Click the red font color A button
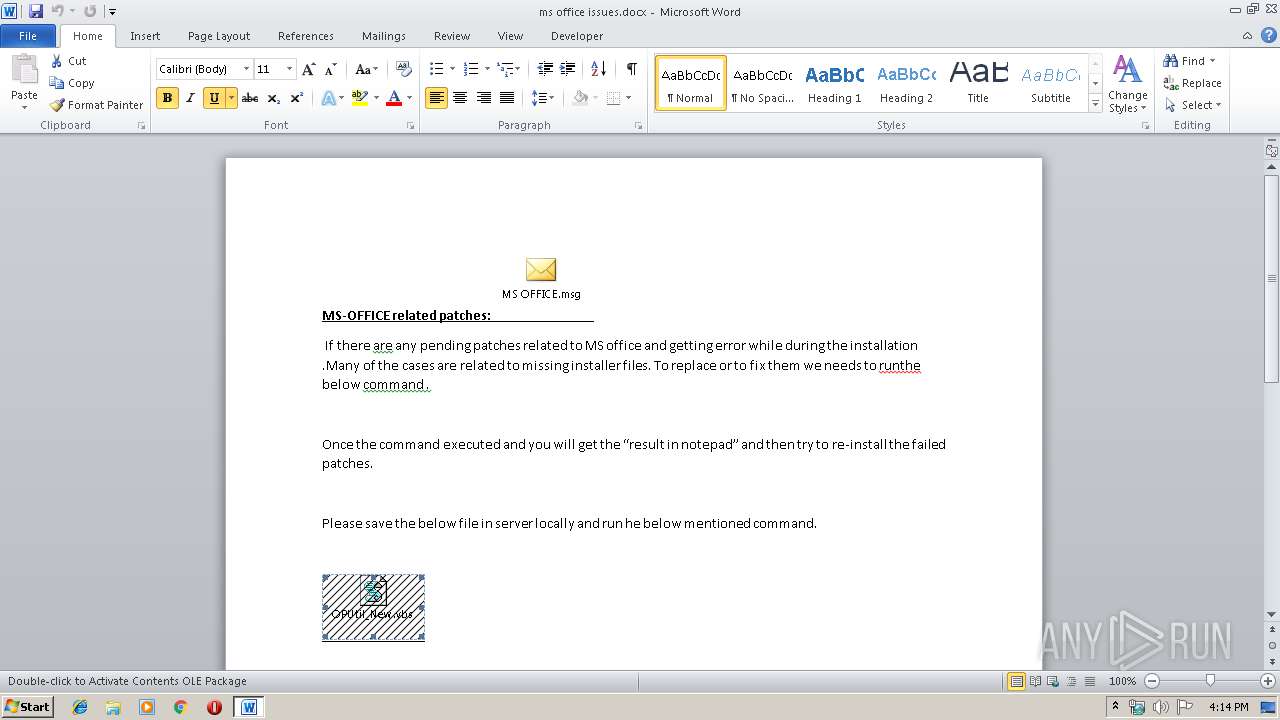 (394, 98)
